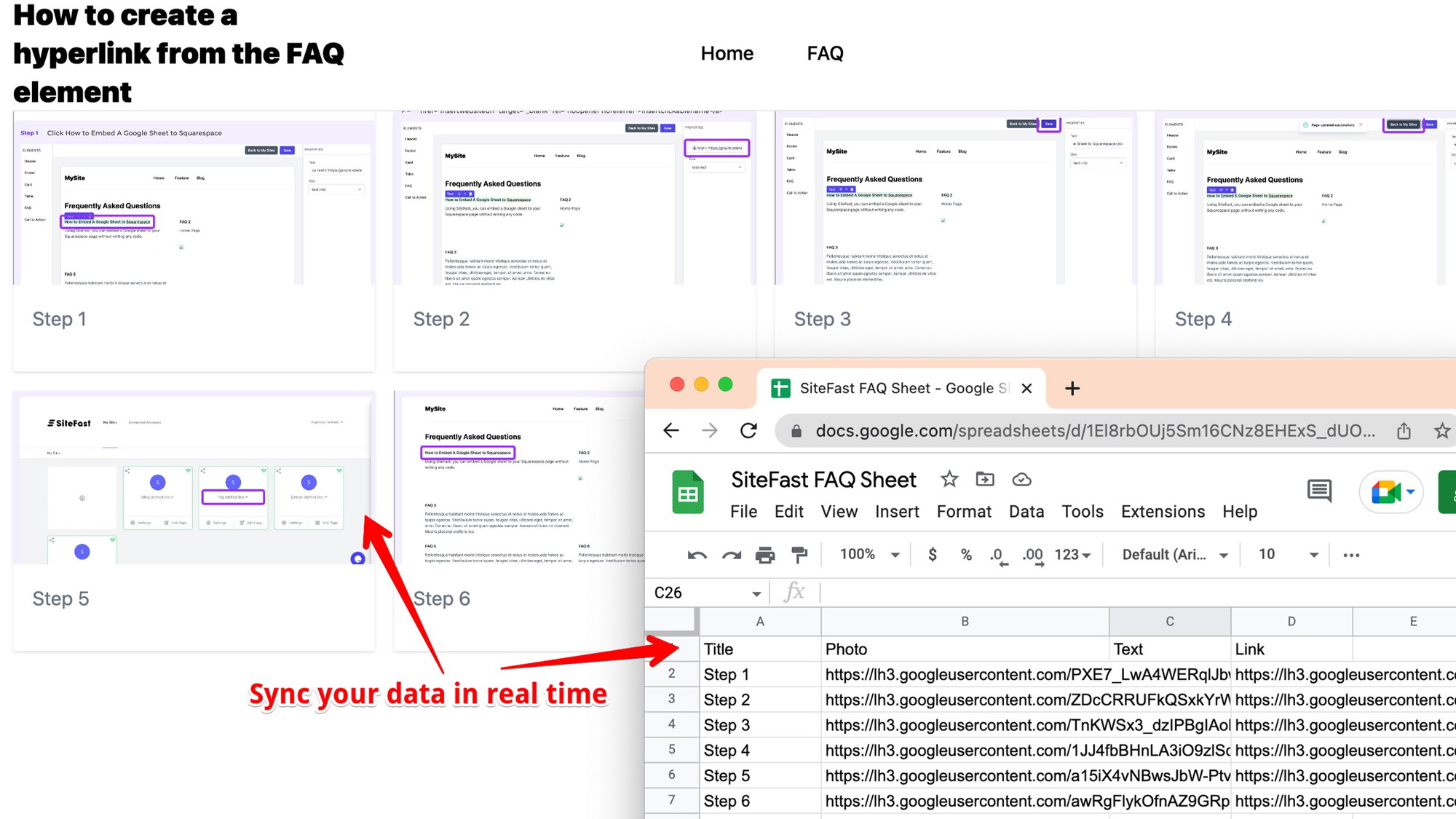This screenshot has height=819, width=1456.
Task: Click the FAQ navigation tab link
Action: [824, 53]
